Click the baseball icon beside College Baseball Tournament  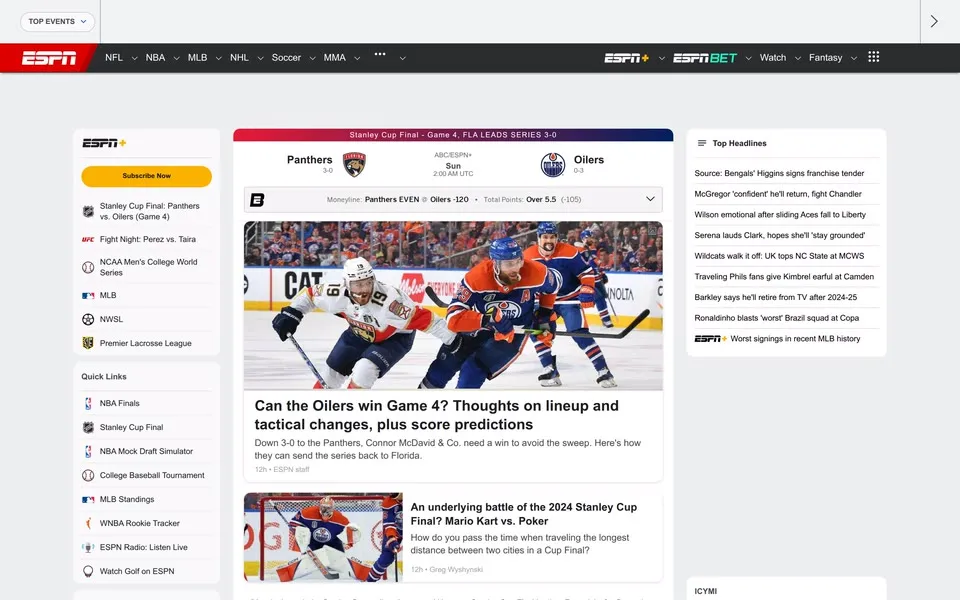tap(88, 475)
